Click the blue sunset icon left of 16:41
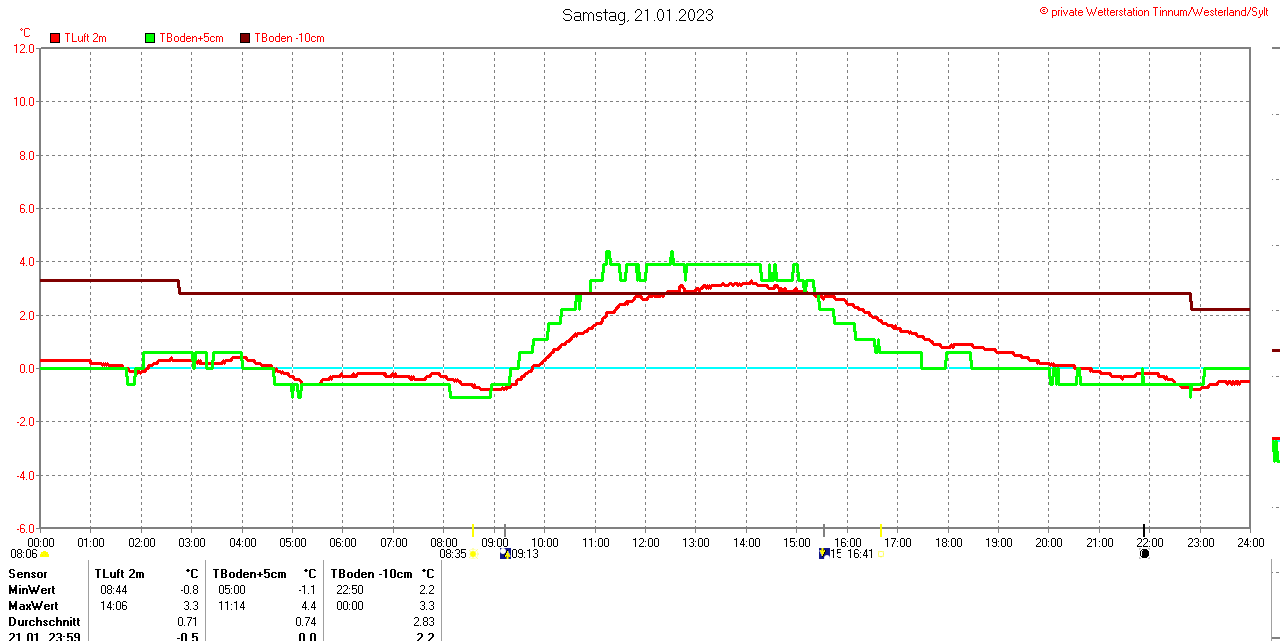 tap(823, 553)
